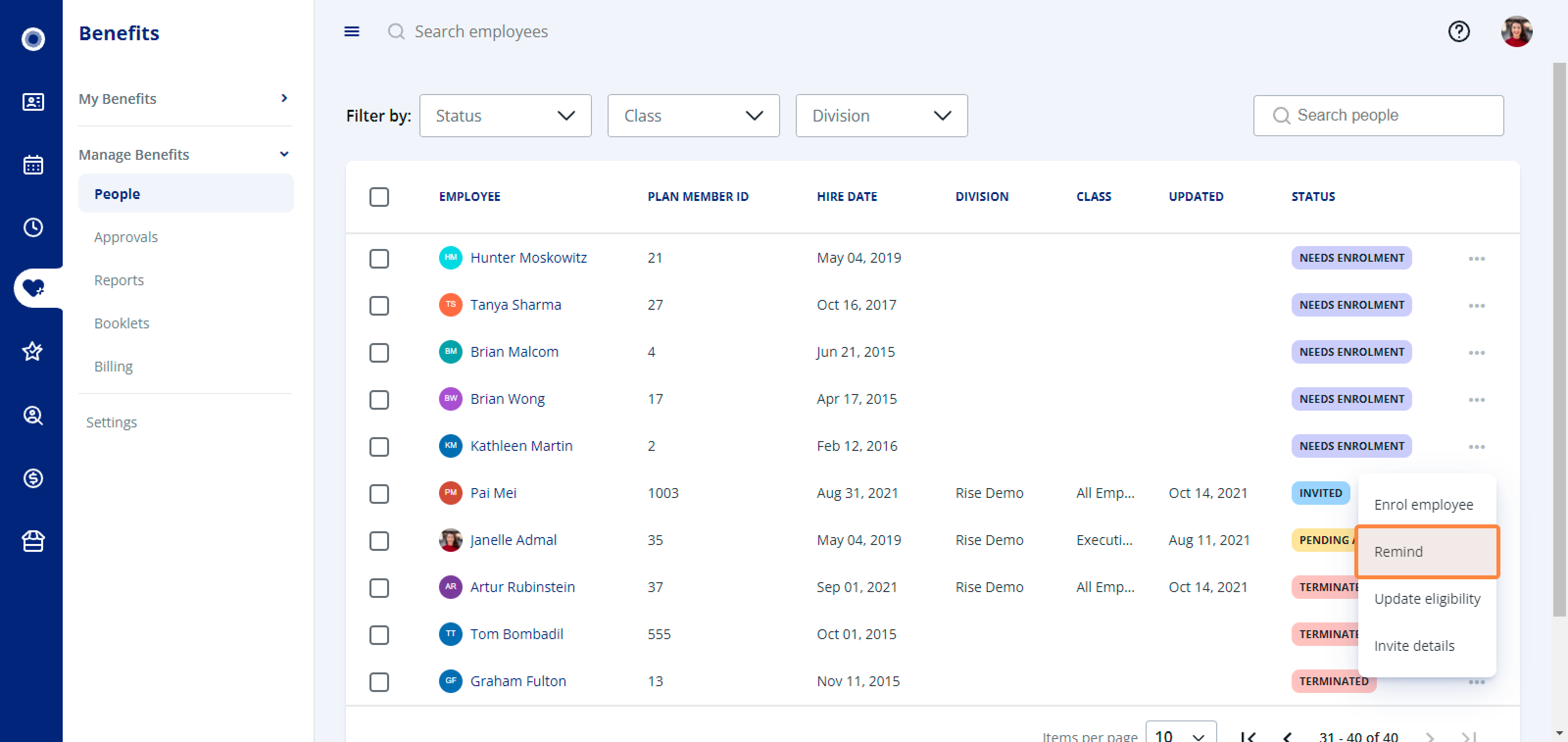Open the Rise home logo icon
Screen dimensions: 1568x742
point(33,39)
